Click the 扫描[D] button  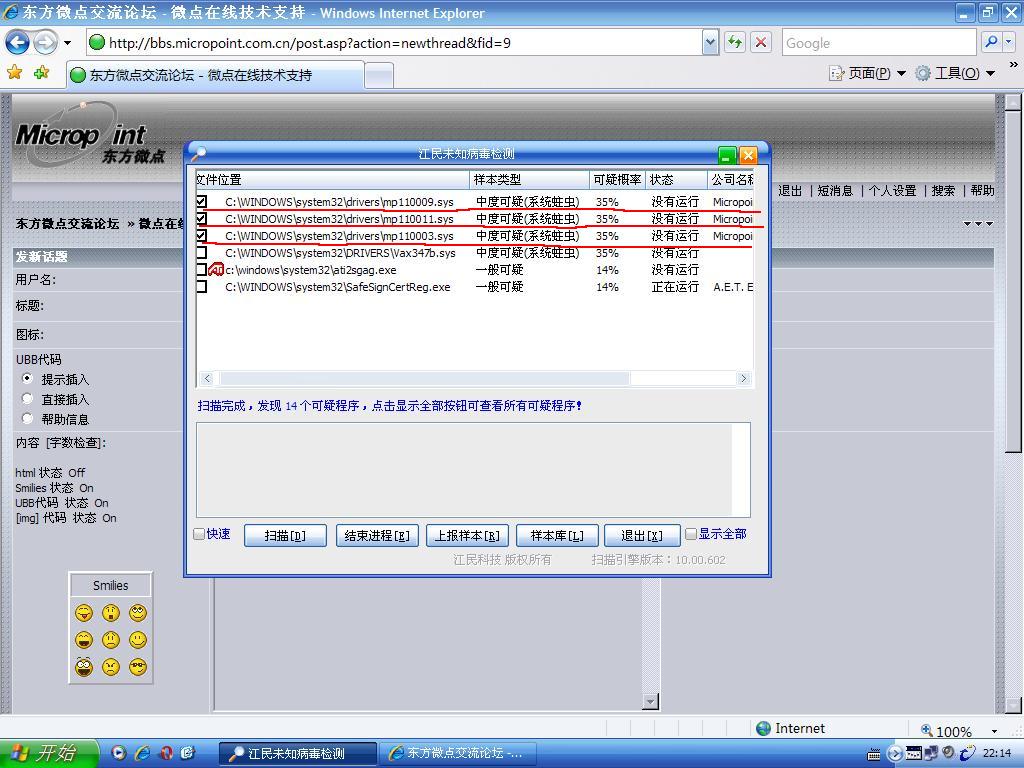[x=285, y=536]
